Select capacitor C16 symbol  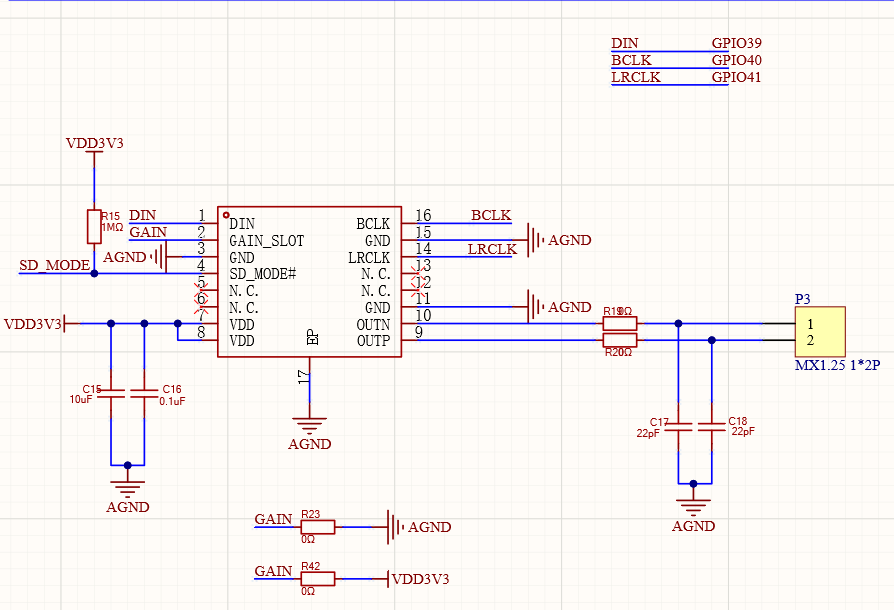(x=144, y=393)
